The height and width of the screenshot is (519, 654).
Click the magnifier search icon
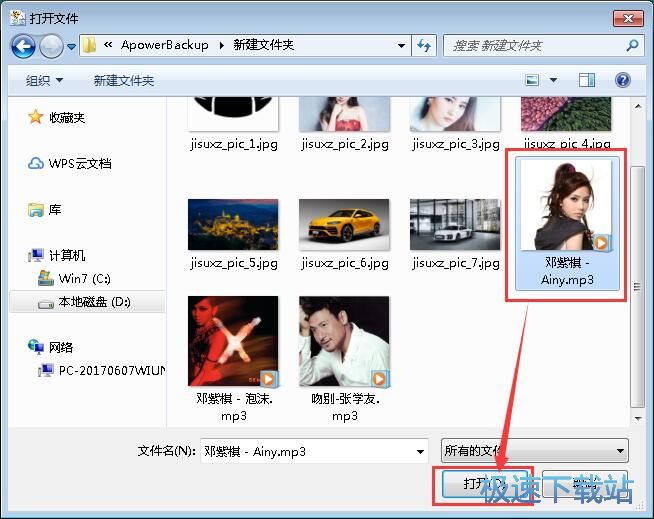coord(632,45)
